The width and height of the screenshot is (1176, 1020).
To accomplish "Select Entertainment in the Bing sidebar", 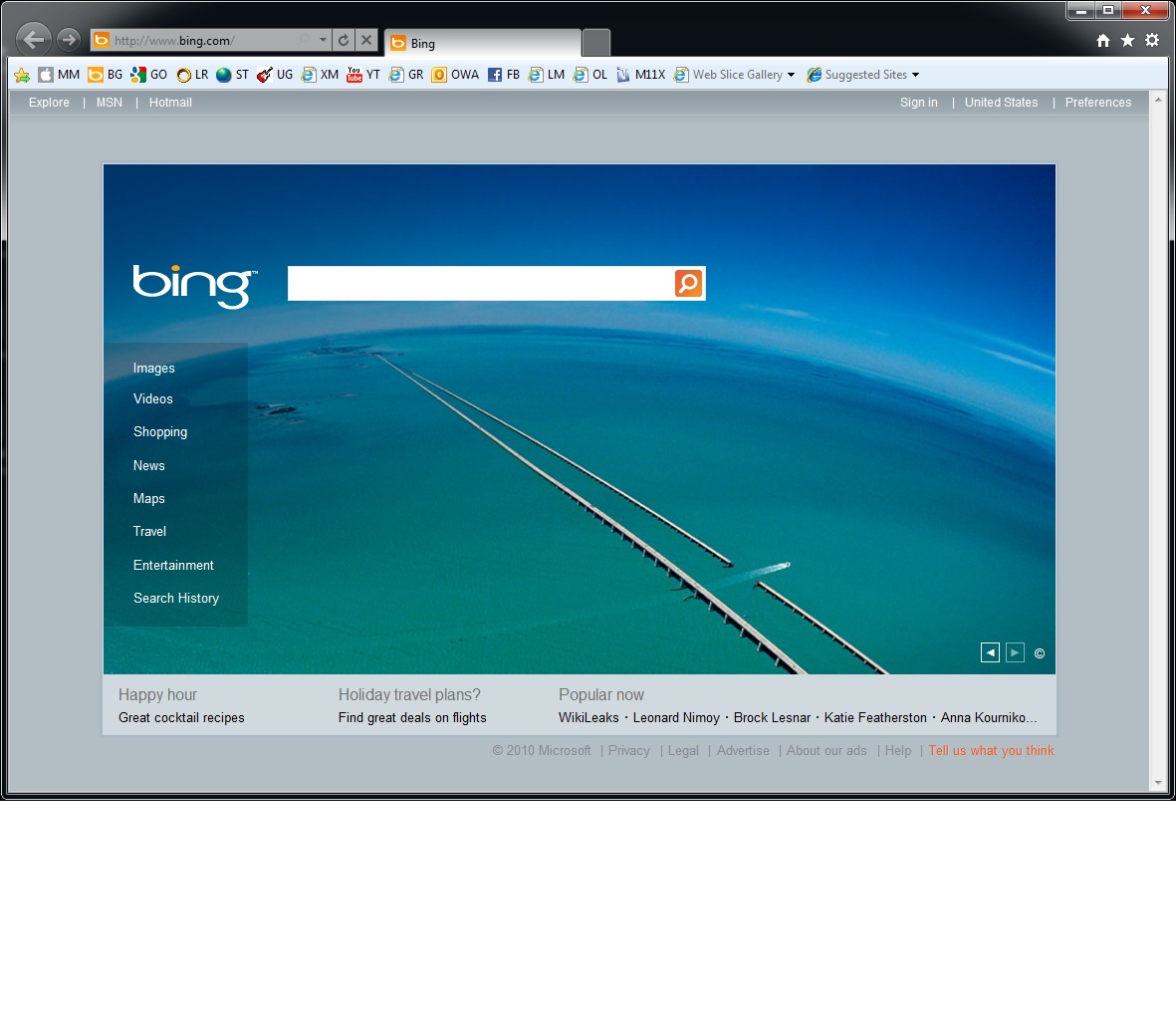I will coord(173,565).
